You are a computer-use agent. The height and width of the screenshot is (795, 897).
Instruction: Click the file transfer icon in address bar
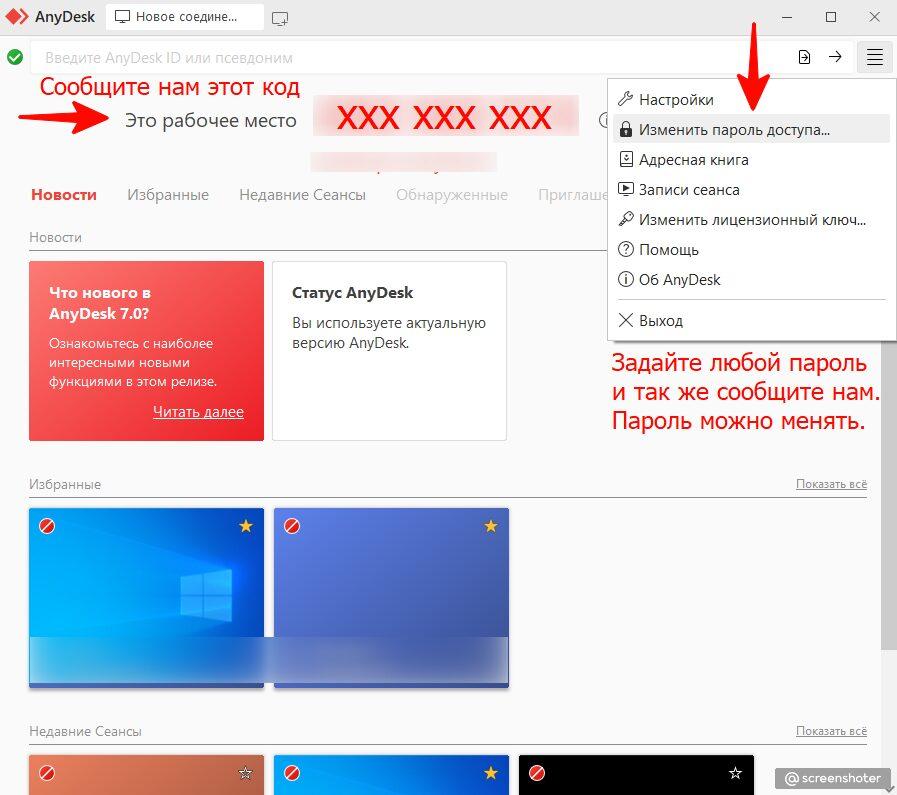pyautogui.click(x=804, y=57)
